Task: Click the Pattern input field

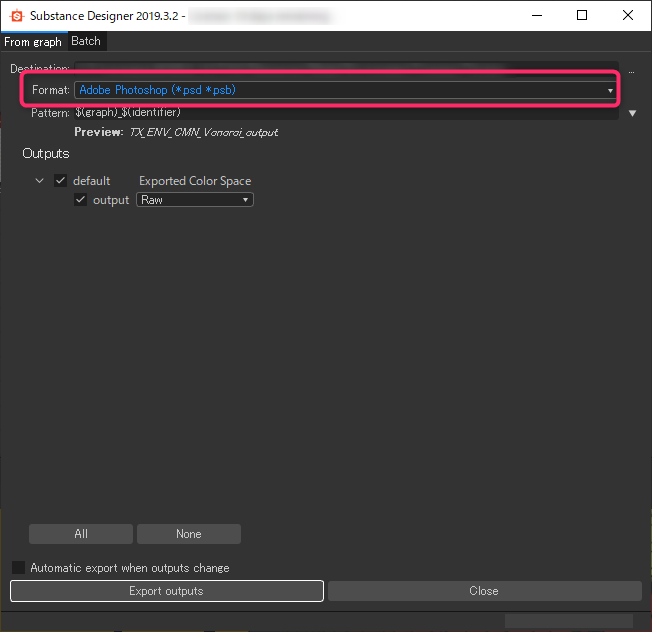Action: (x=346, y=112)
